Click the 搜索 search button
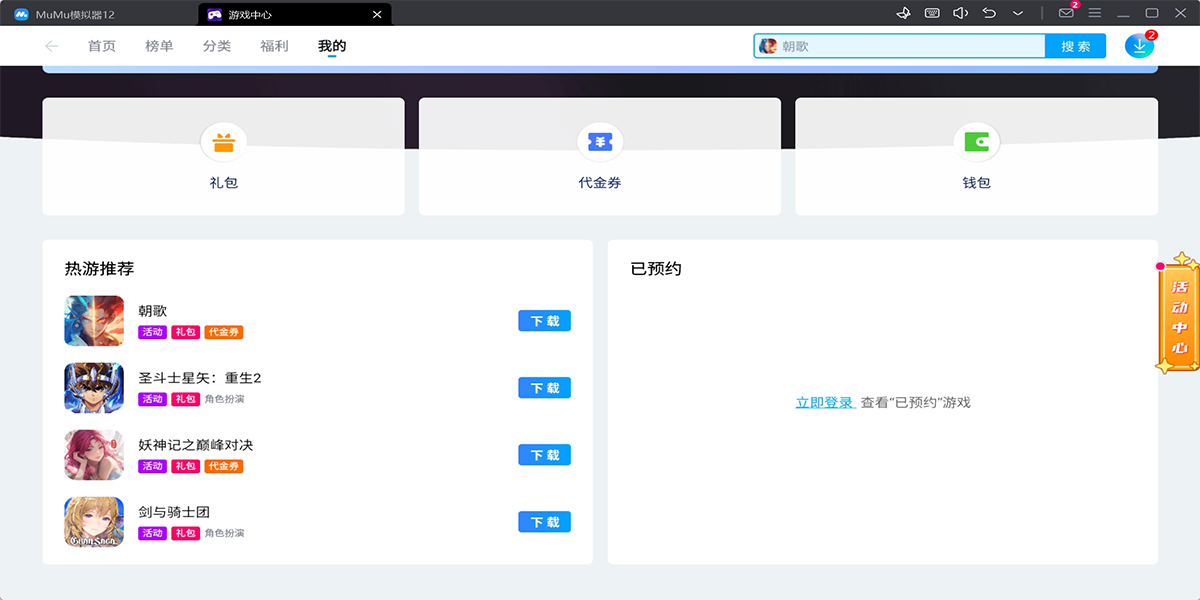Viewport: 1200px width, 600px height. pos(1075,46)
